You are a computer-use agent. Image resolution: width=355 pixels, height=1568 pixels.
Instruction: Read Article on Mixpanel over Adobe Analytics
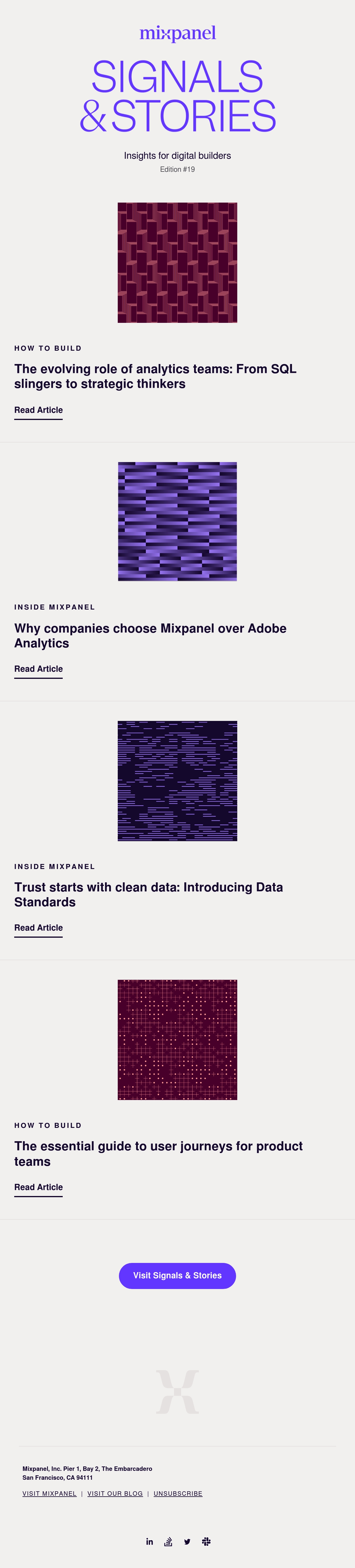(38, 669)
